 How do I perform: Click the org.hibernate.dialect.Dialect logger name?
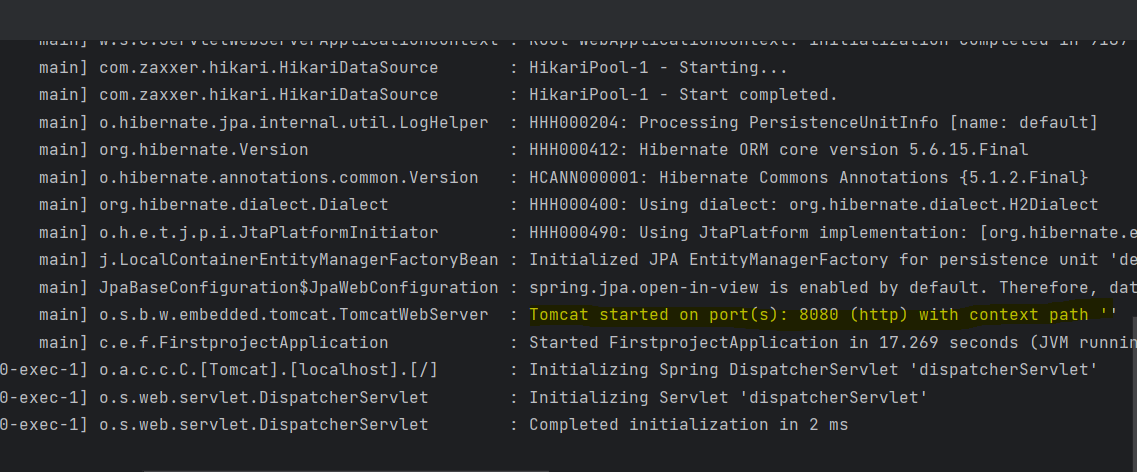click(244, 205)
